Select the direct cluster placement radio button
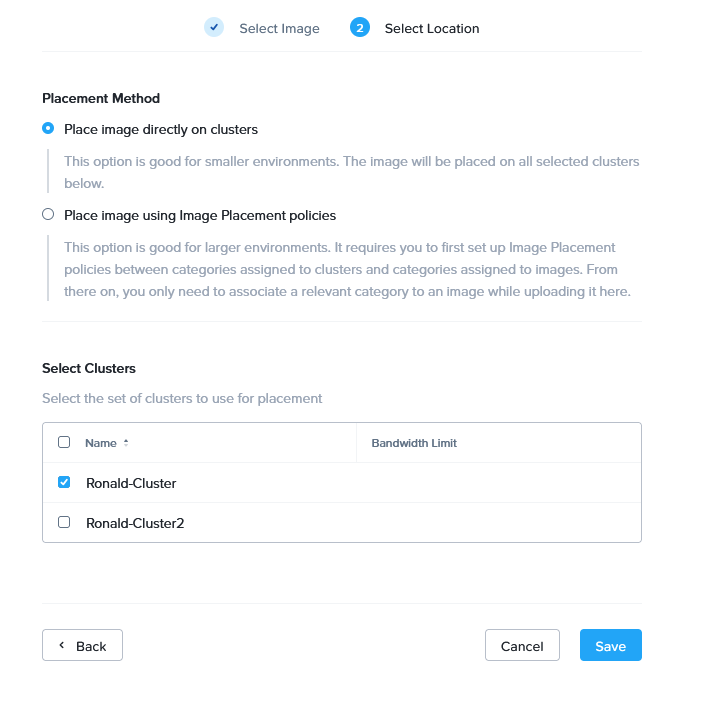The image size is (722, 712). pyautogui.click(x=48, y=129)
